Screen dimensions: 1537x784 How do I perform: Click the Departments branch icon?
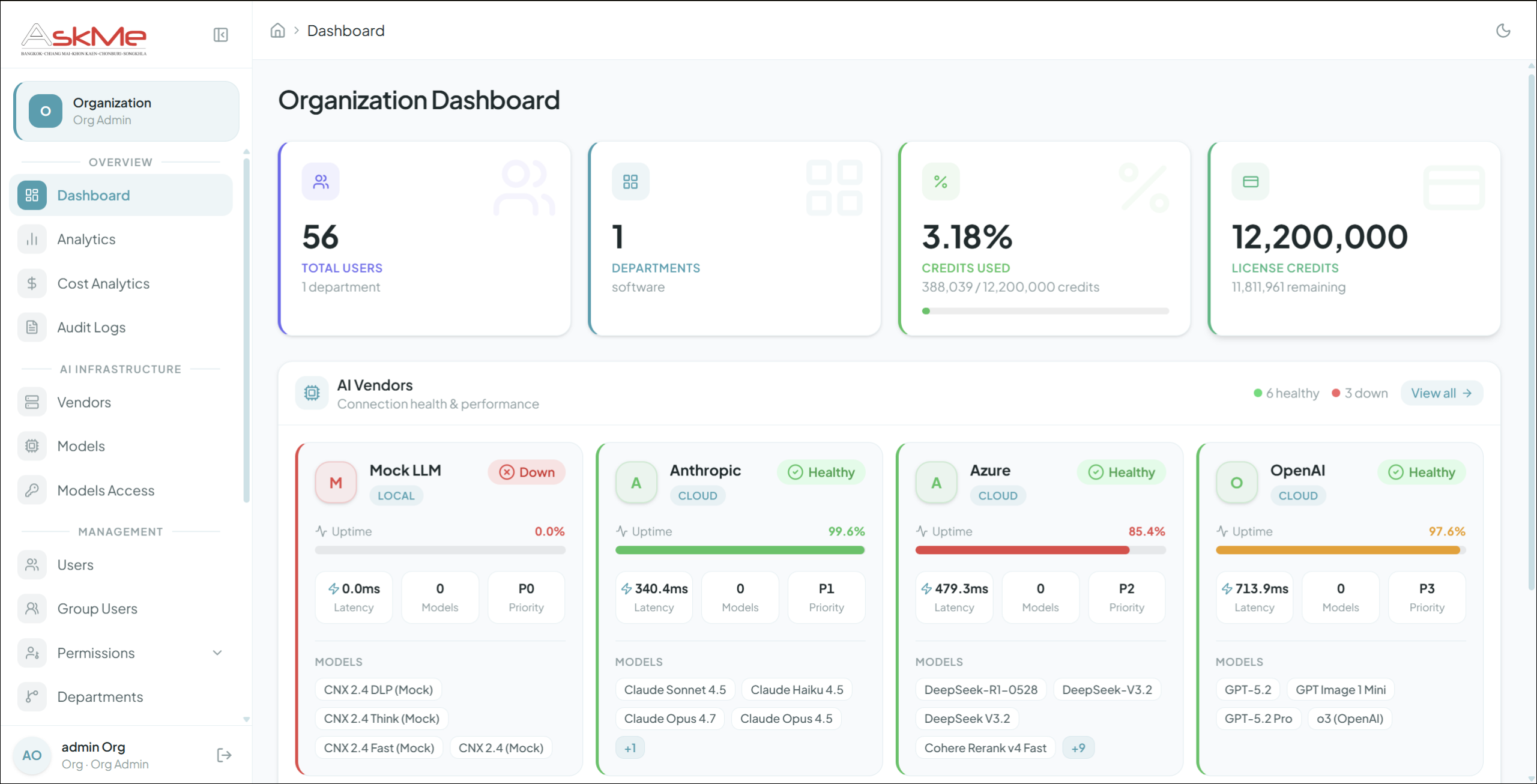32,697
